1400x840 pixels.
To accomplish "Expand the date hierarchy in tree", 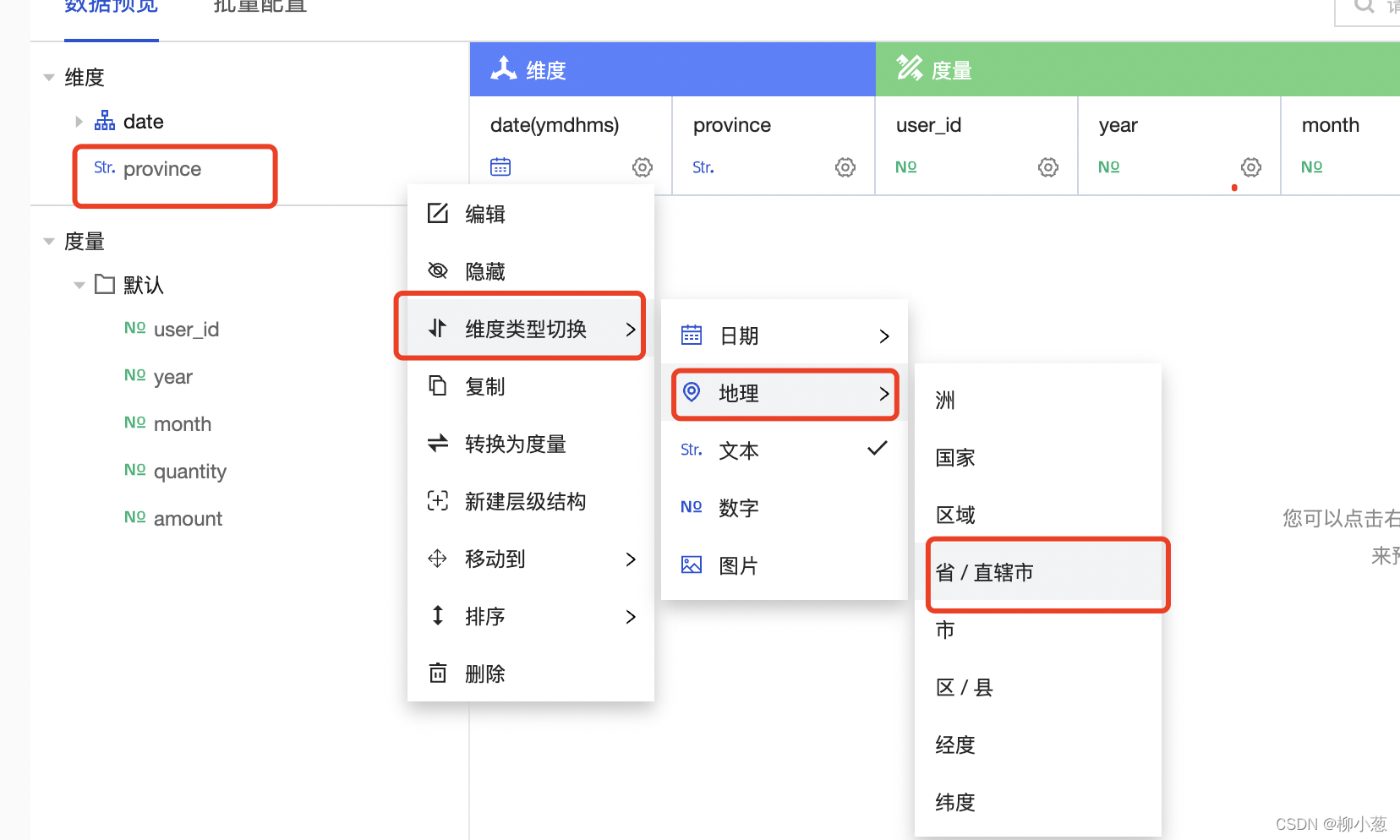I will pyautogui.click(x=79, y=122).
